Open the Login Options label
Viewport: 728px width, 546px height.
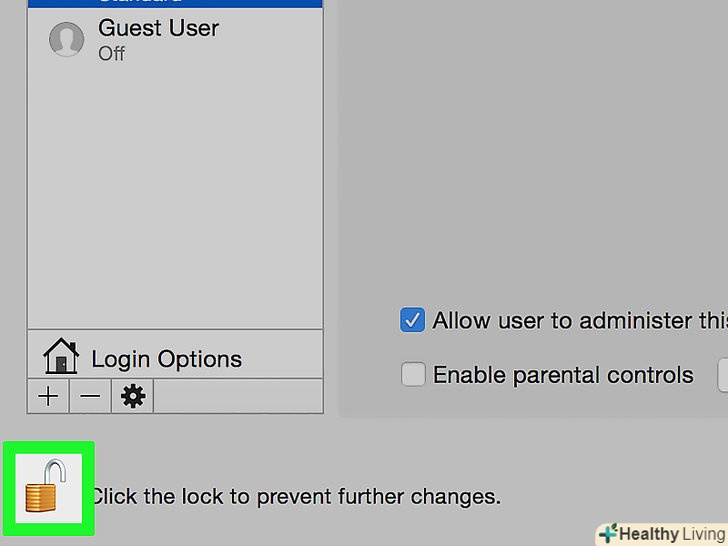pos(166,359)
